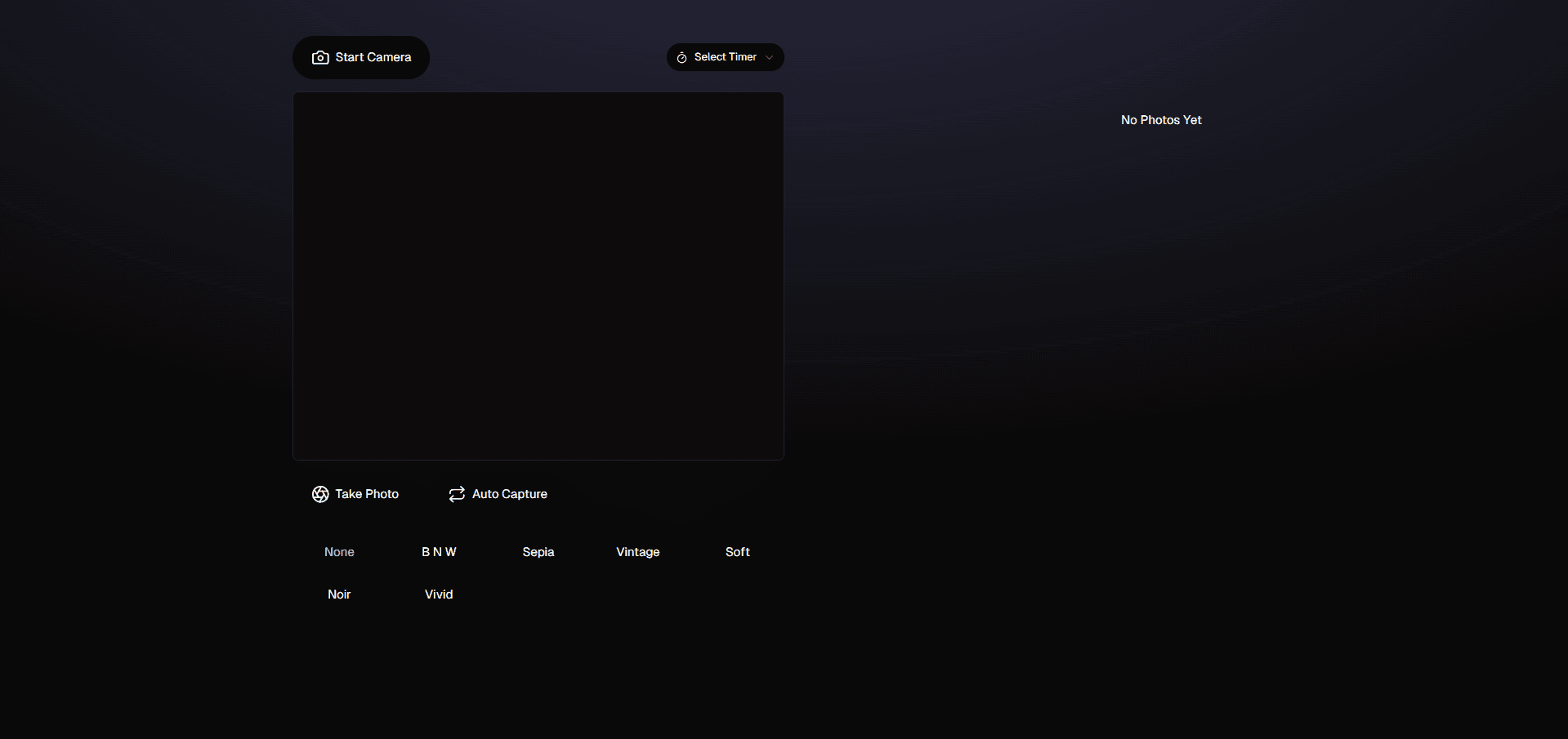Apply the B N W filter
Image resolution: width=1568 pixels, height=739 pixels.
[x=439, y=552]
